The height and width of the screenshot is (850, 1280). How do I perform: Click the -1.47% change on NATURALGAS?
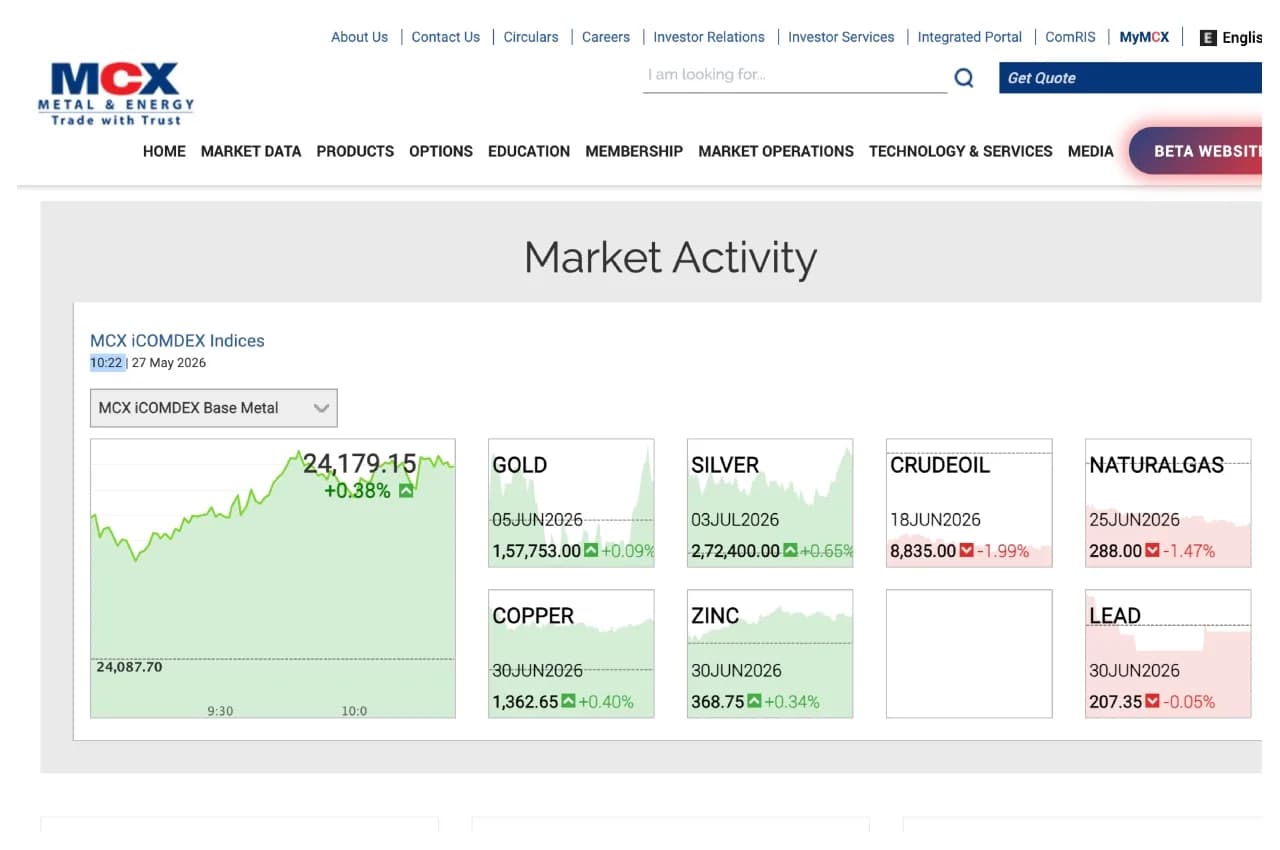click(1189, 551)
